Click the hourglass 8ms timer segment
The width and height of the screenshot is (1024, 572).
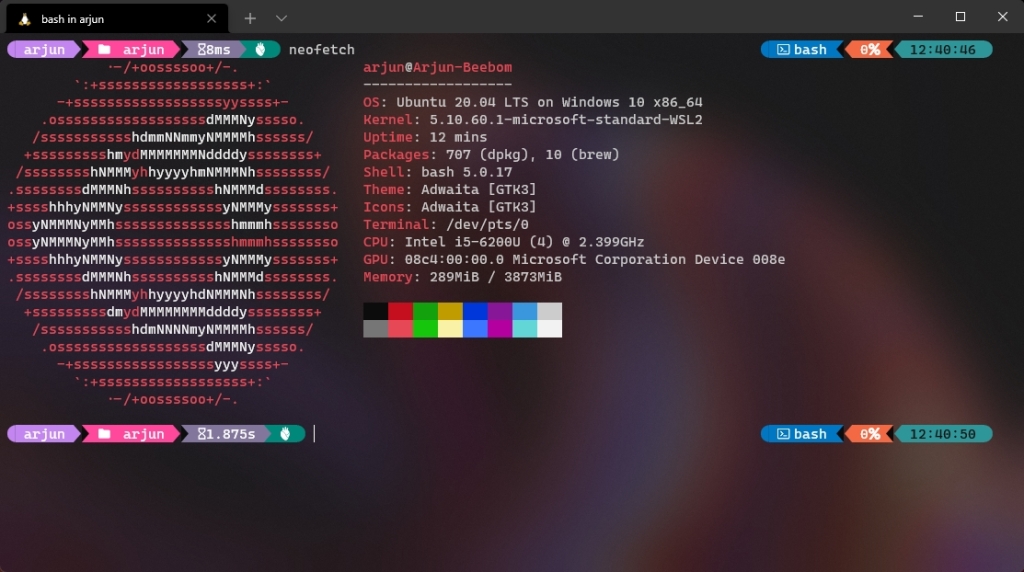[214, 50]
